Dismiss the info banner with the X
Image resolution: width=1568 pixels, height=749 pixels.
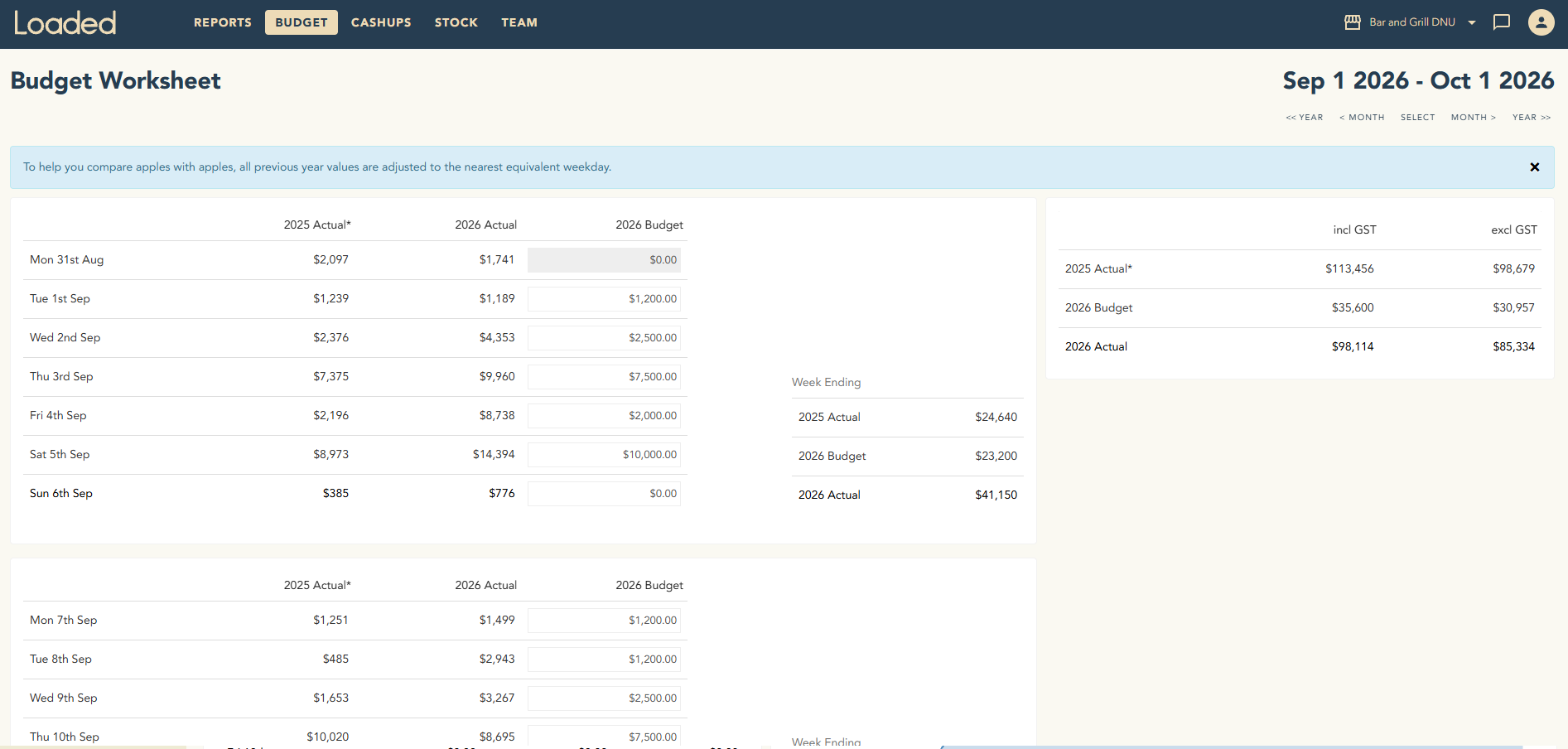tap(1534, 167)
